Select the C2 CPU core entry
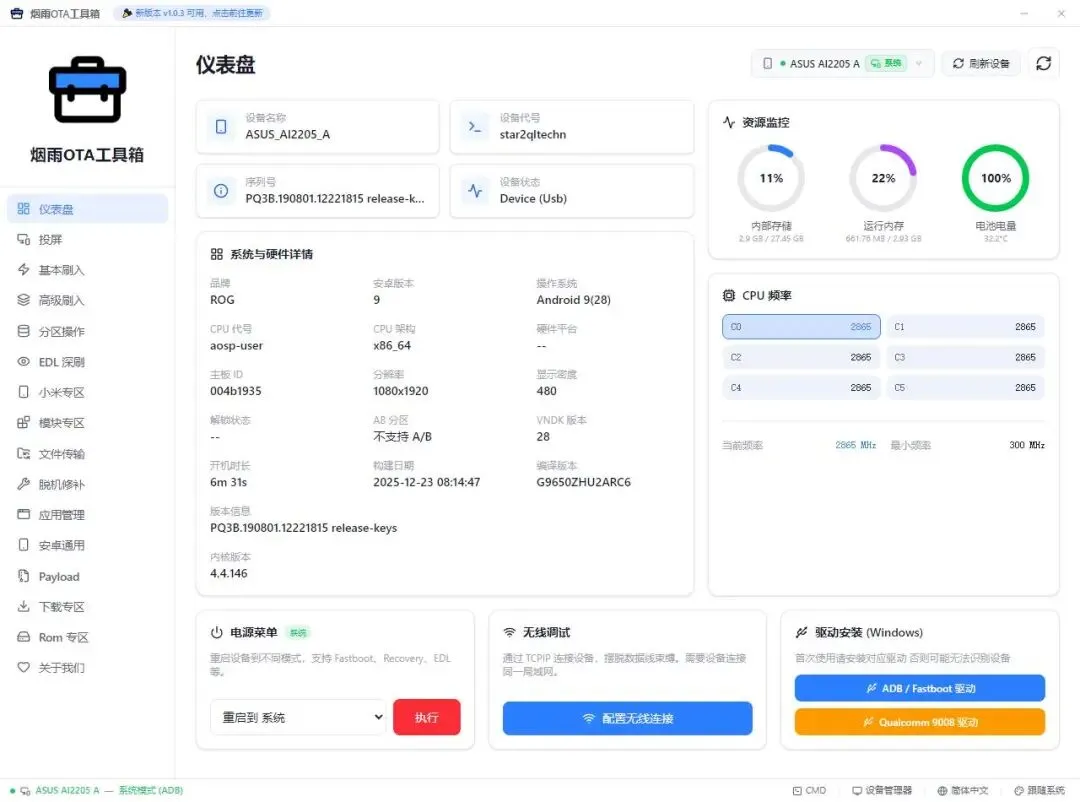The image size is (1080, 802). [801, 357]
